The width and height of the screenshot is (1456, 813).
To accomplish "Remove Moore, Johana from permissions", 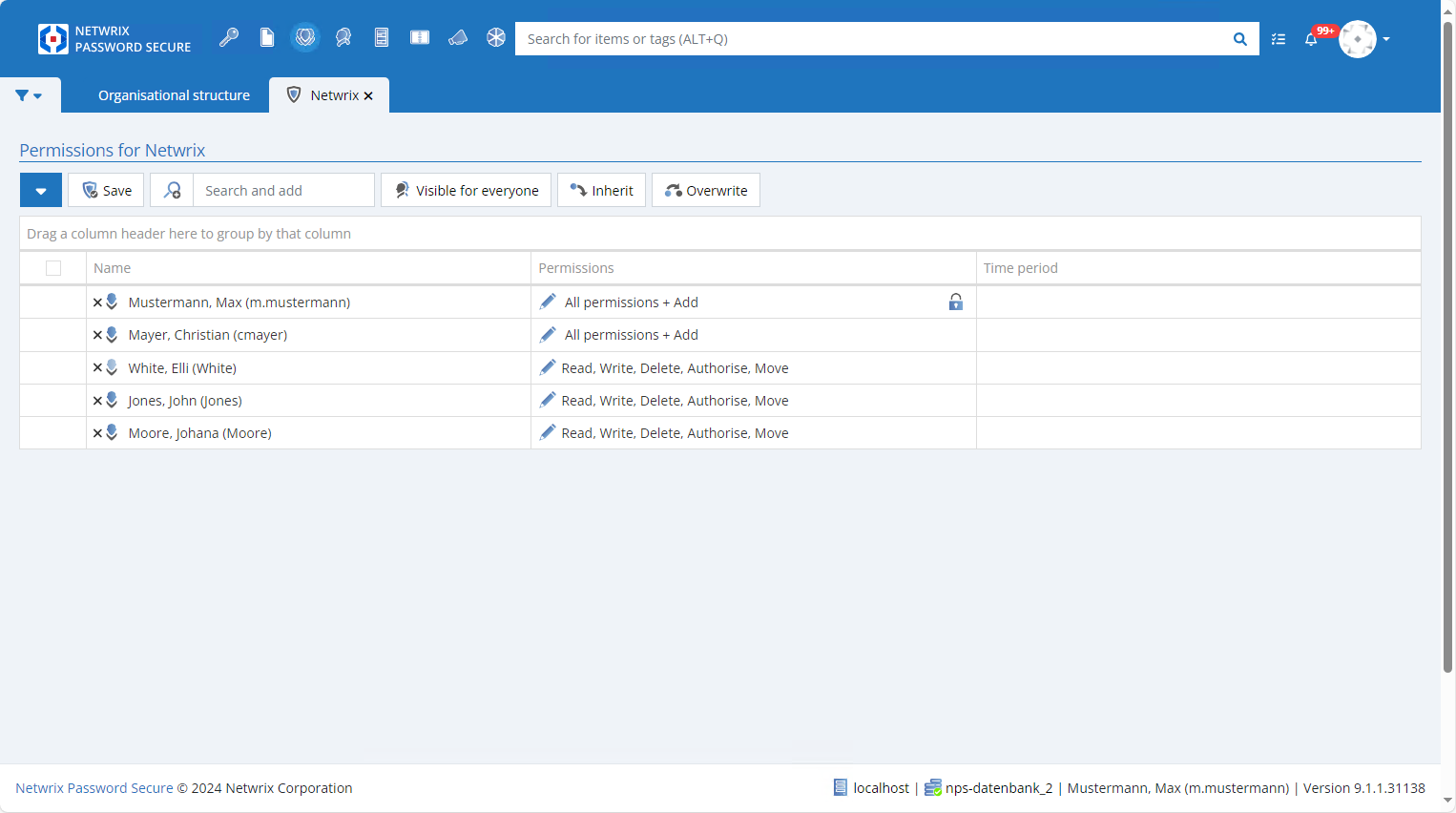I will click(x=97, y=433).
